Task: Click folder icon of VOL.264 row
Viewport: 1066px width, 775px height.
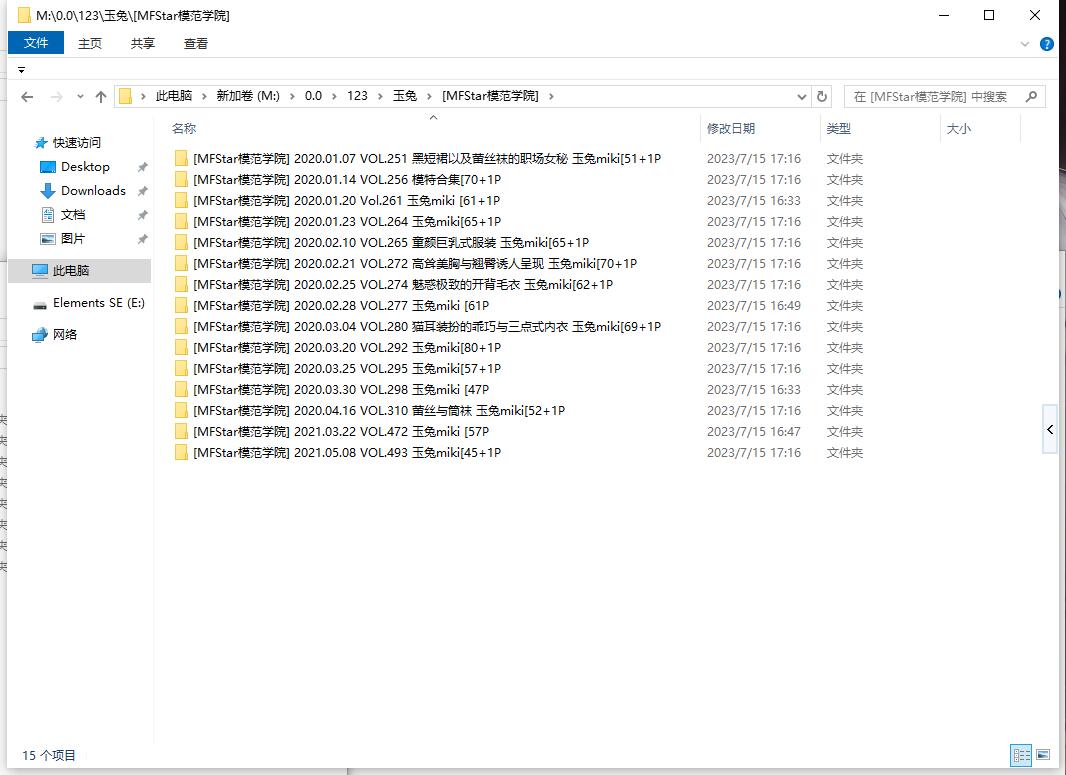Action: coord(181,222)
